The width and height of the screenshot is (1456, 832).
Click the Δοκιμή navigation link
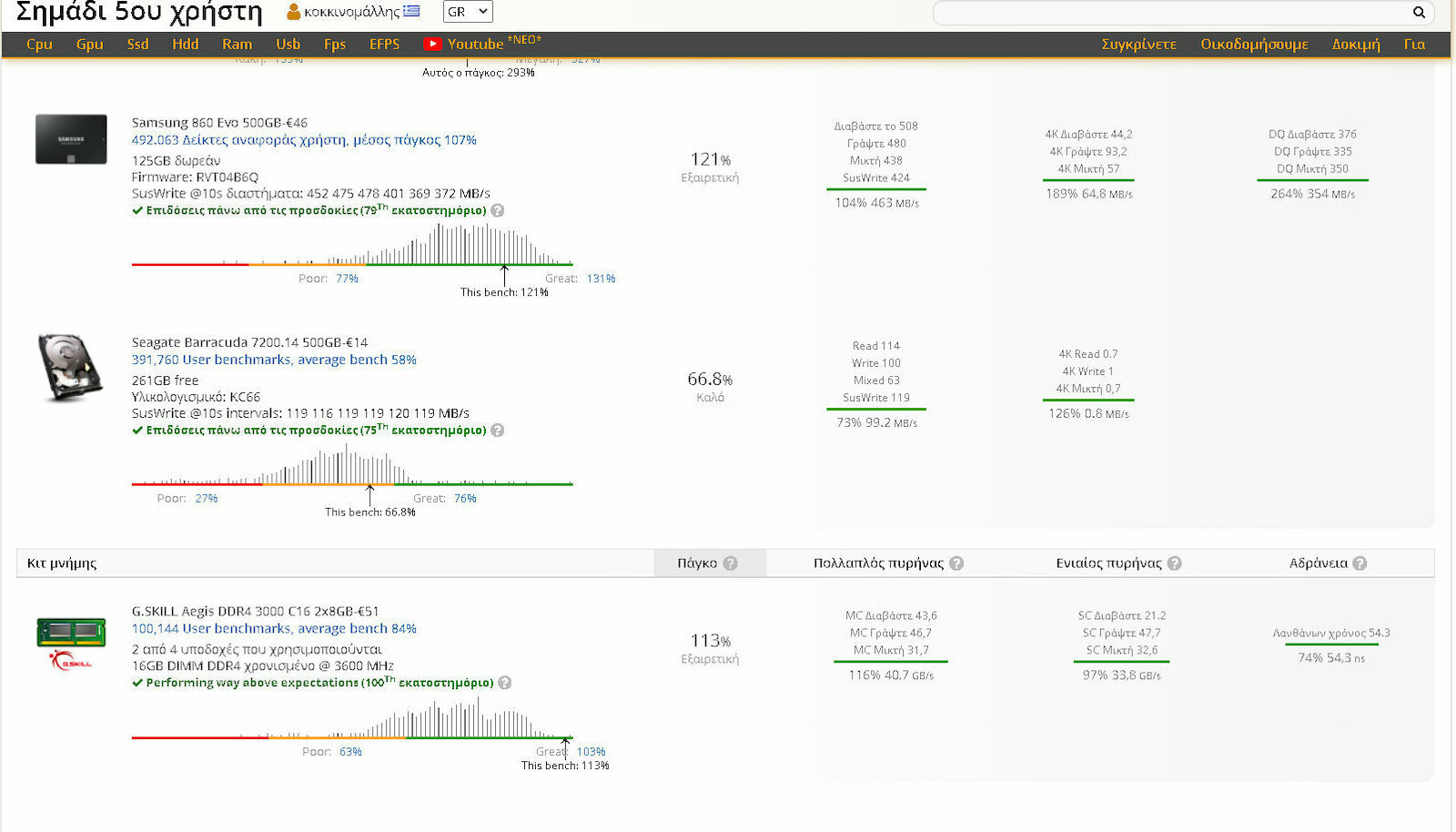tap(1356, 44)
